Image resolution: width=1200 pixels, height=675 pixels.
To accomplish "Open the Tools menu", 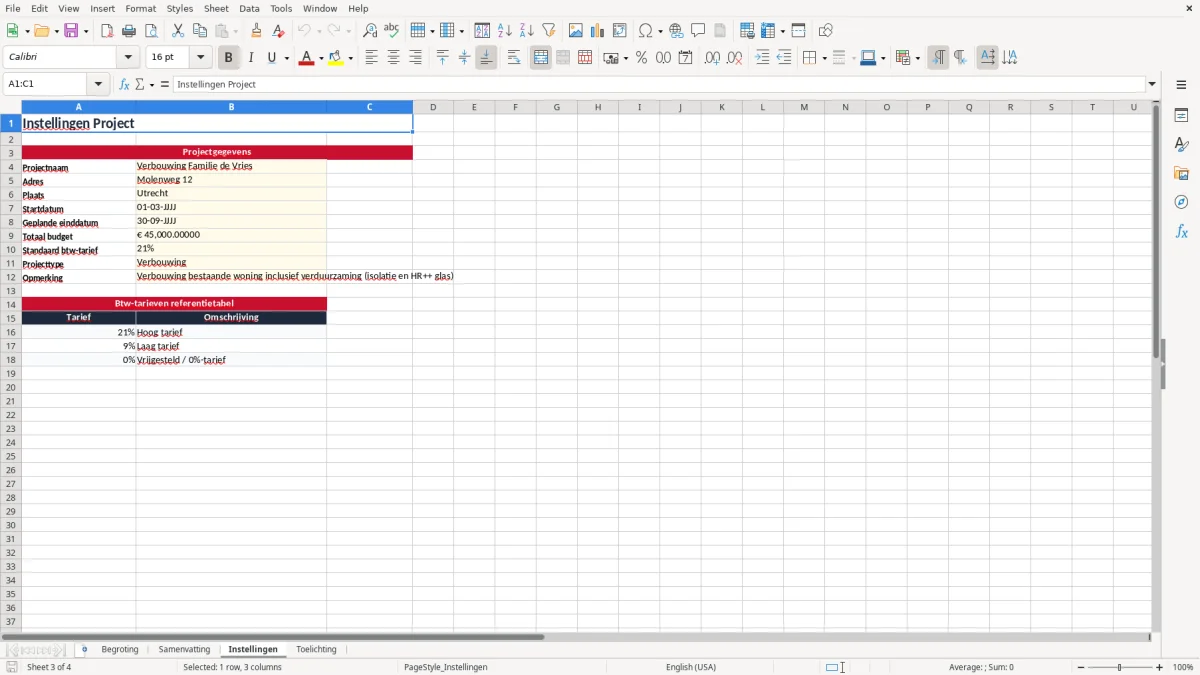I will point(281,8).
